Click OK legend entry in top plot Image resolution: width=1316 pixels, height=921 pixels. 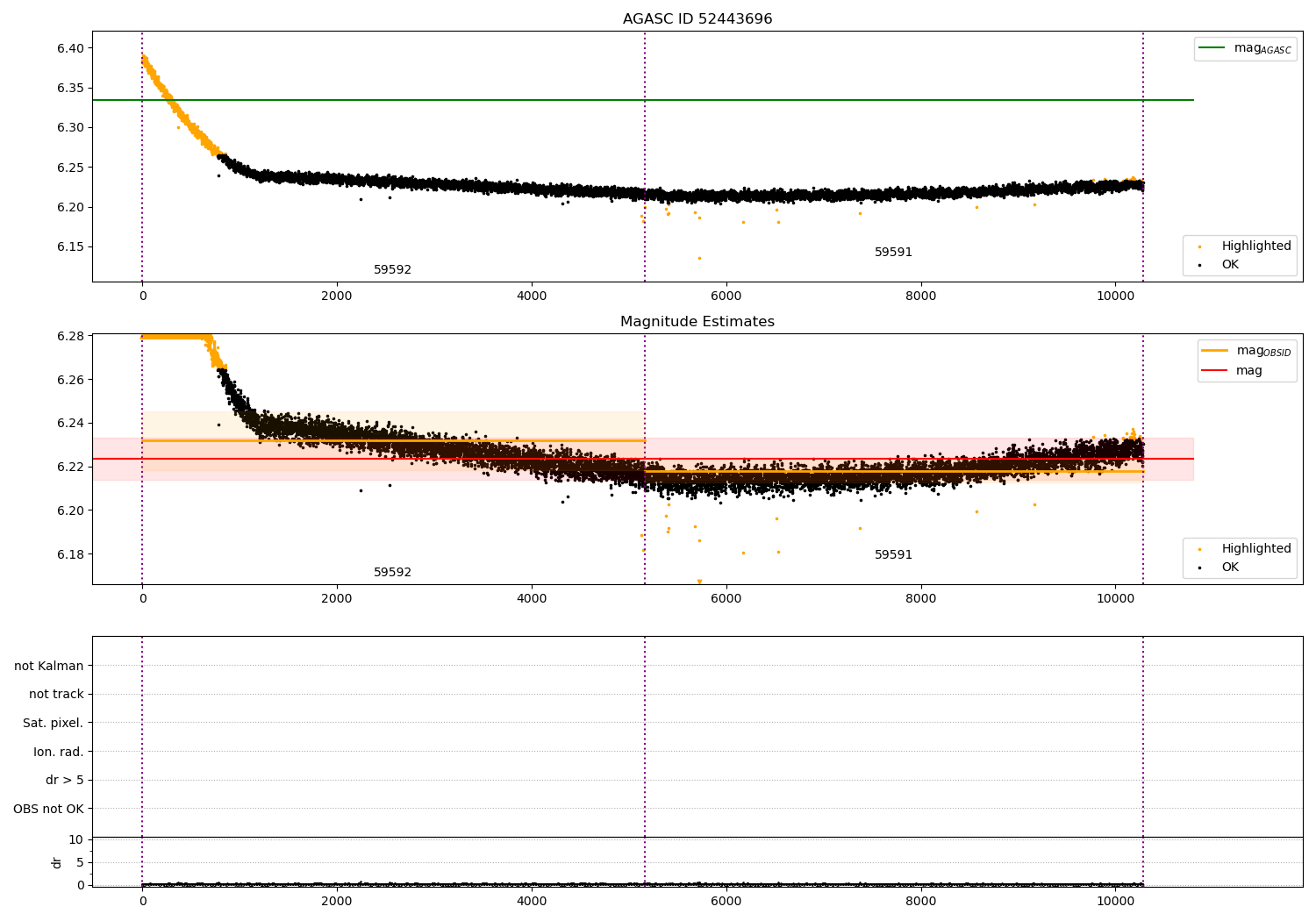(1218, 265)
